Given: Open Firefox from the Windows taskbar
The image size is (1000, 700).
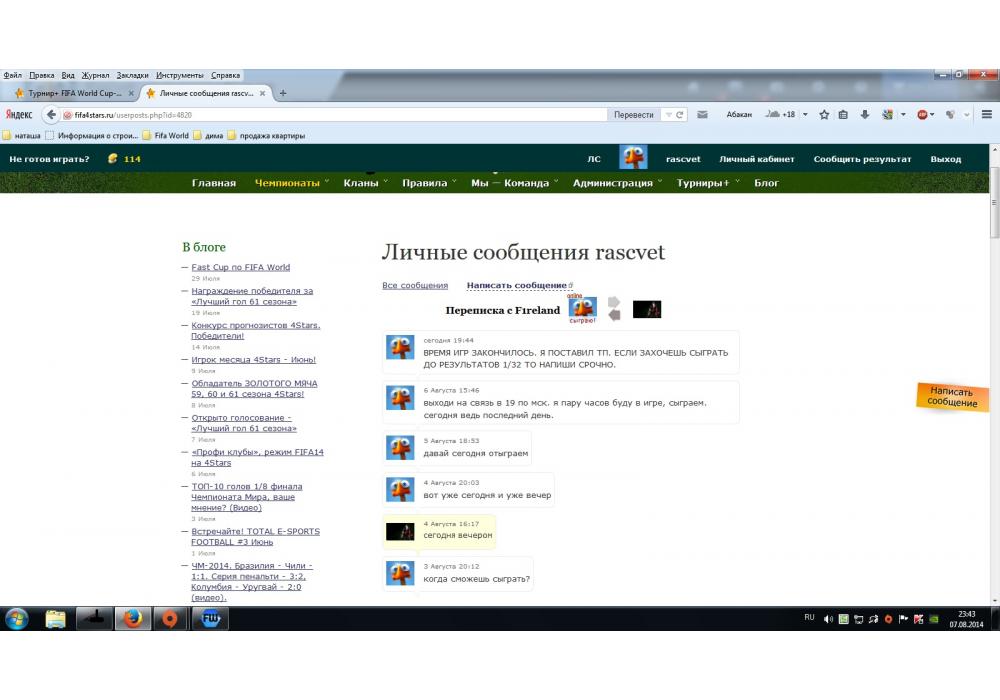Looking at the screenshot, I should [132, 618].
